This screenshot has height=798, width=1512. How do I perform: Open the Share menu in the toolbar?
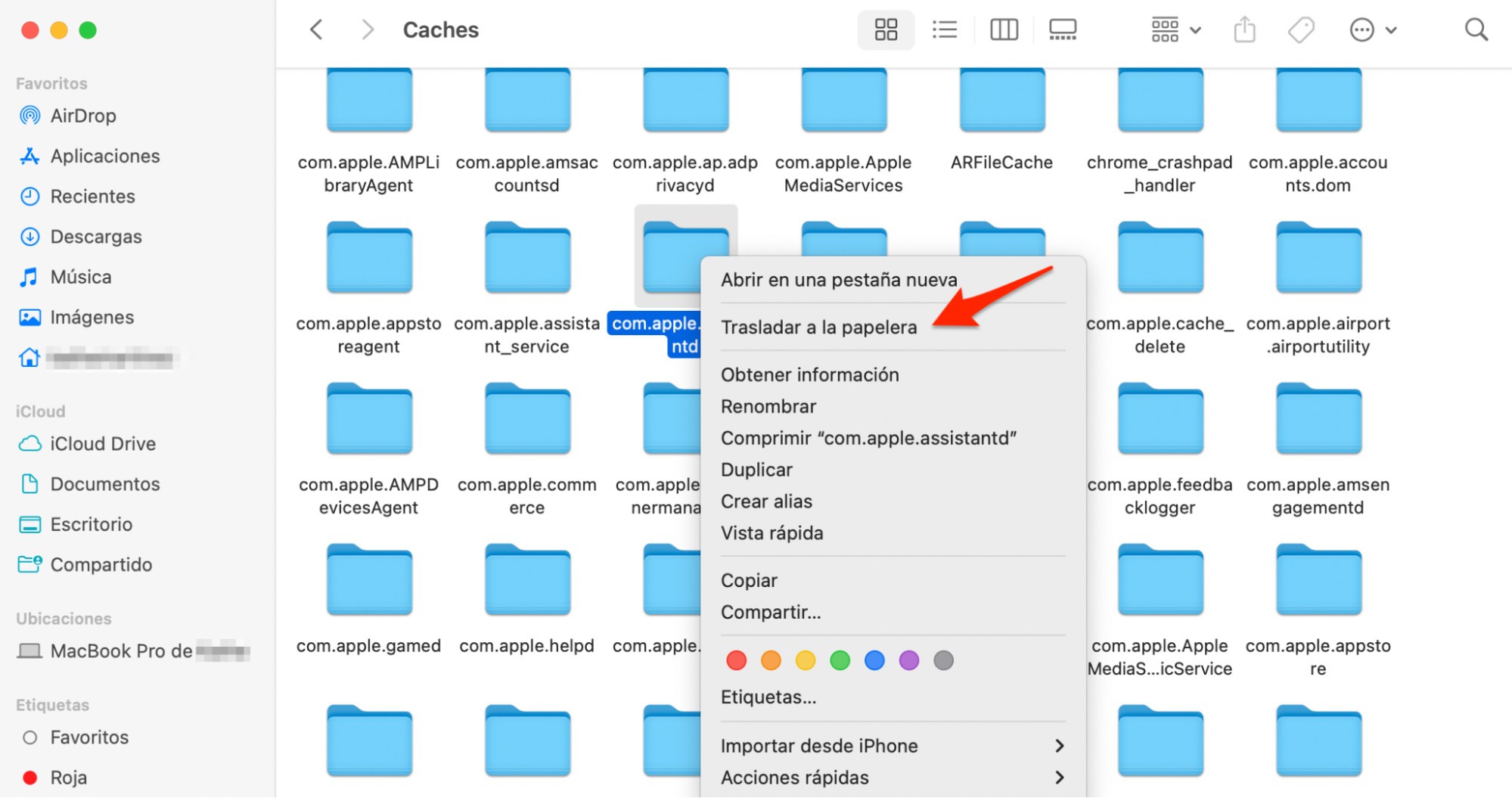click(x=1244, y=29)
